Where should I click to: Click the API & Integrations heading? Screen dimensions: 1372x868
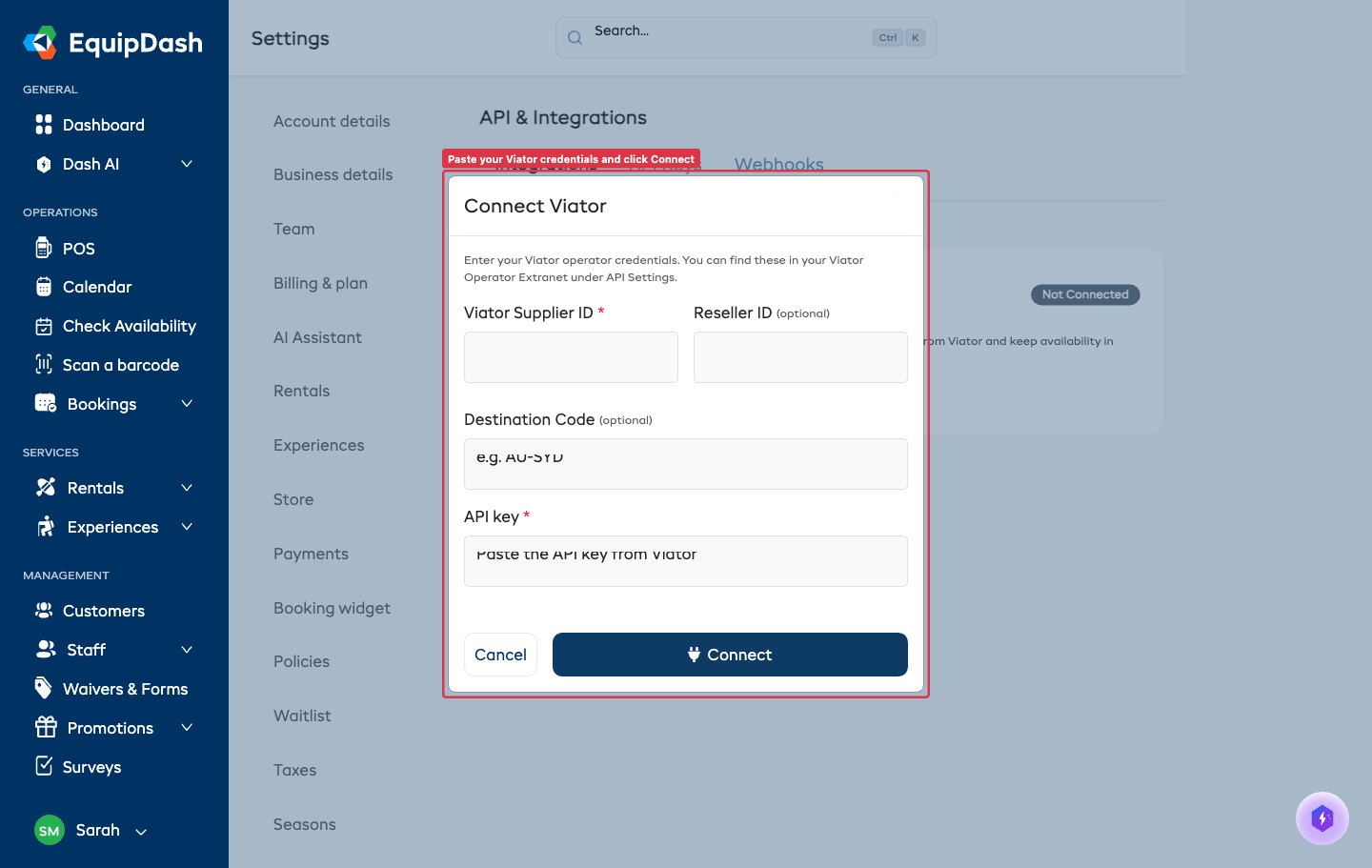pos(563,117)
